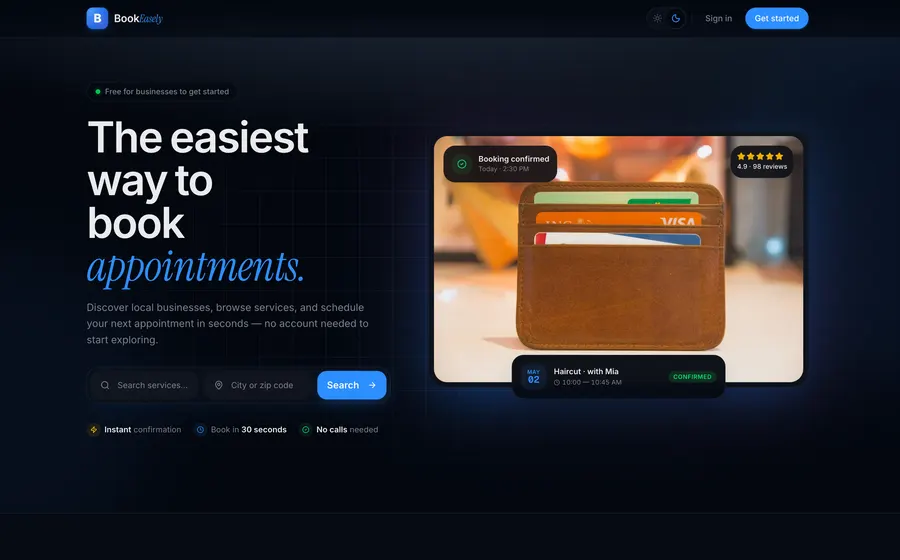This screenshot has height=560, width=900.
Task: Click the blue Search button
Action: [x=352, y=385]
